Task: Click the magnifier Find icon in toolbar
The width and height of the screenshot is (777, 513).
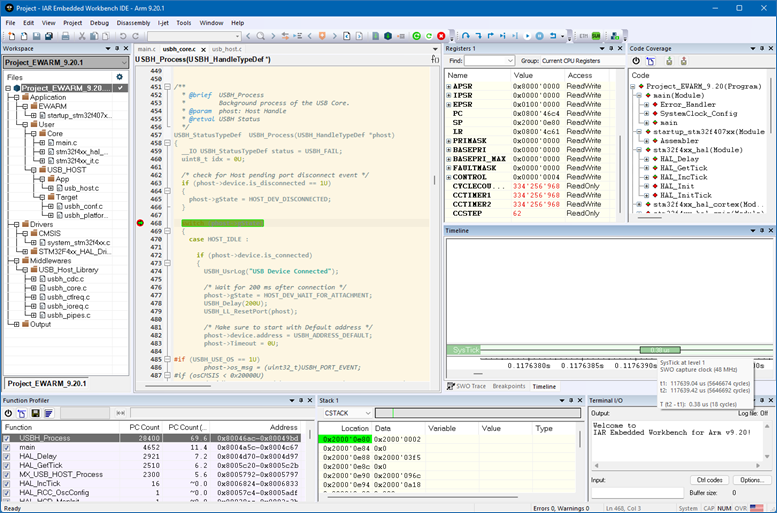Action: pyautogui.click(x=261, y=36)
